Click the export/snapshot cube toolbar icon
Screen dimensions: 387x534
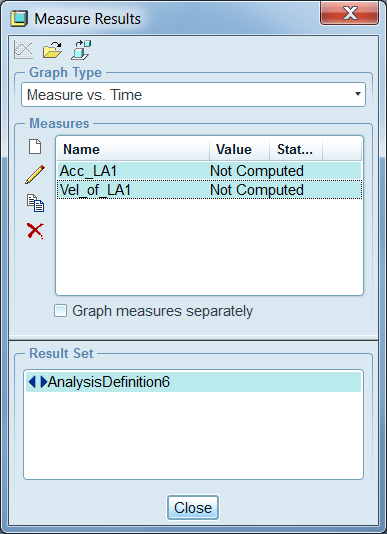coord(81,50)
